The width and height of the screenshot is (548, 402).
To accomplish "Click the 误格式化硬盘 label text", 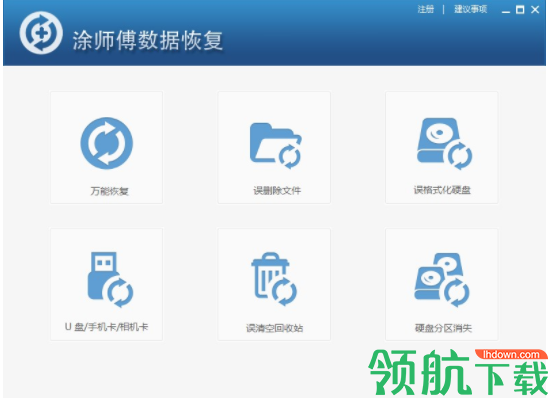I will point(442,190).
